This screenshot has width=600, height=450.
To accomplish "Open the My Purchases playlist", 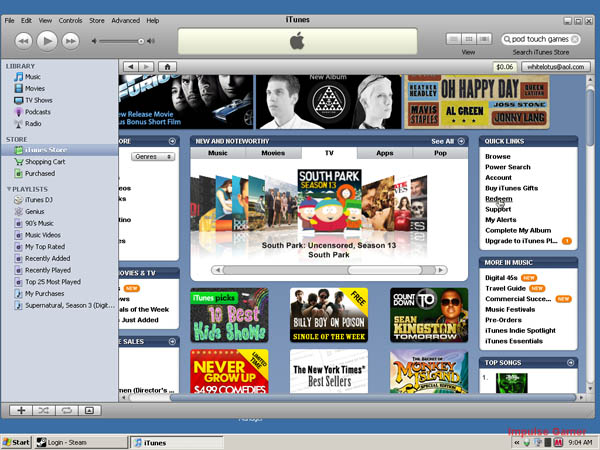I will point(39,293).
